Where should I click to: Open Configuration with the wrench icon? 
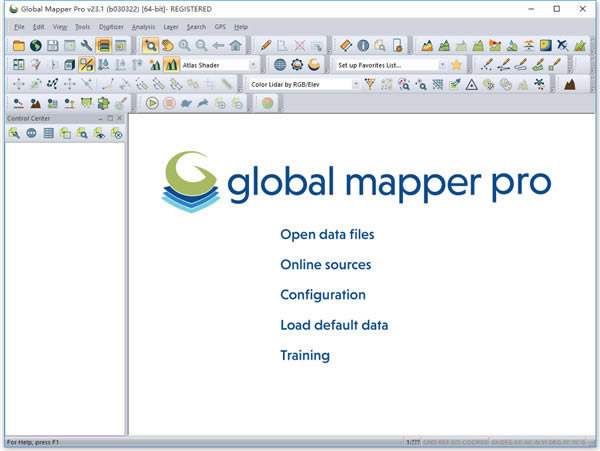tap(87, 45)
